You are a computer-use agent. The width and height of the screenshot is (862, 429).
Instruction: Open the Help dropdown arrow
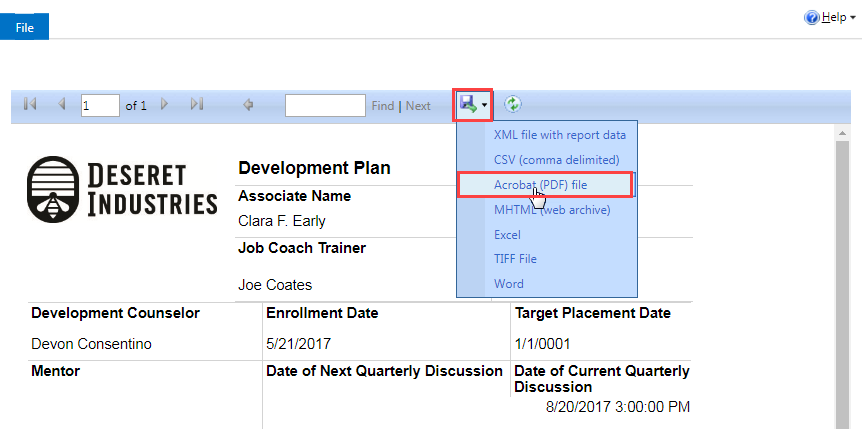pos(852,19)
